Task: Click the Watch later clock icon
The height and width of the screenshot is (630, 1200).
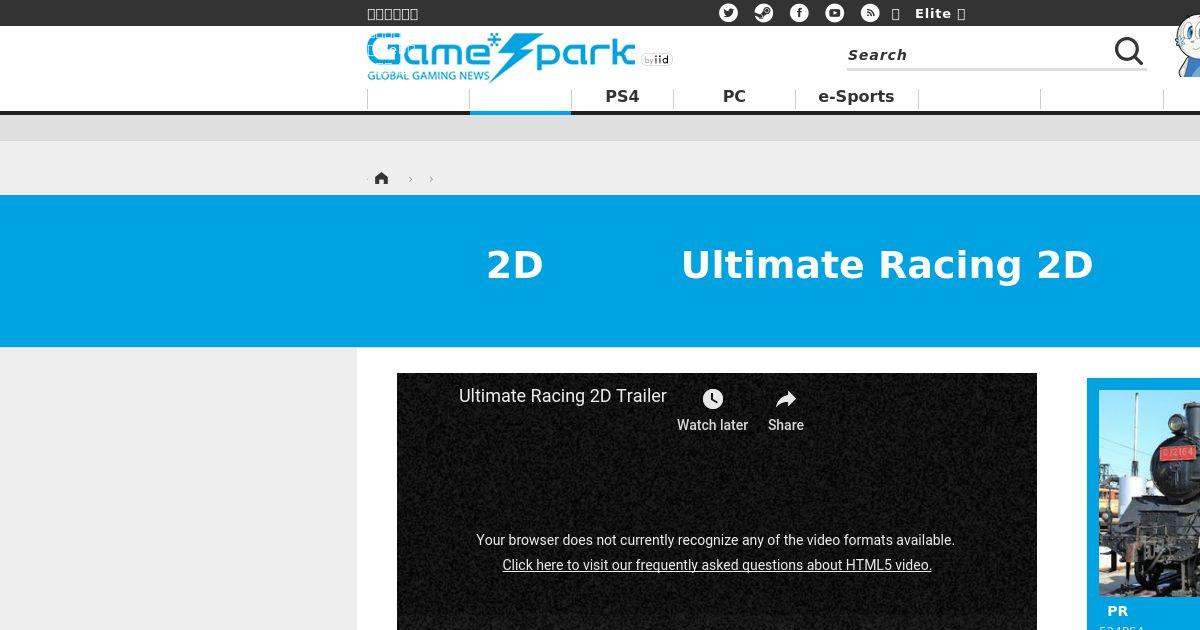Action: [x=712, y=399]
